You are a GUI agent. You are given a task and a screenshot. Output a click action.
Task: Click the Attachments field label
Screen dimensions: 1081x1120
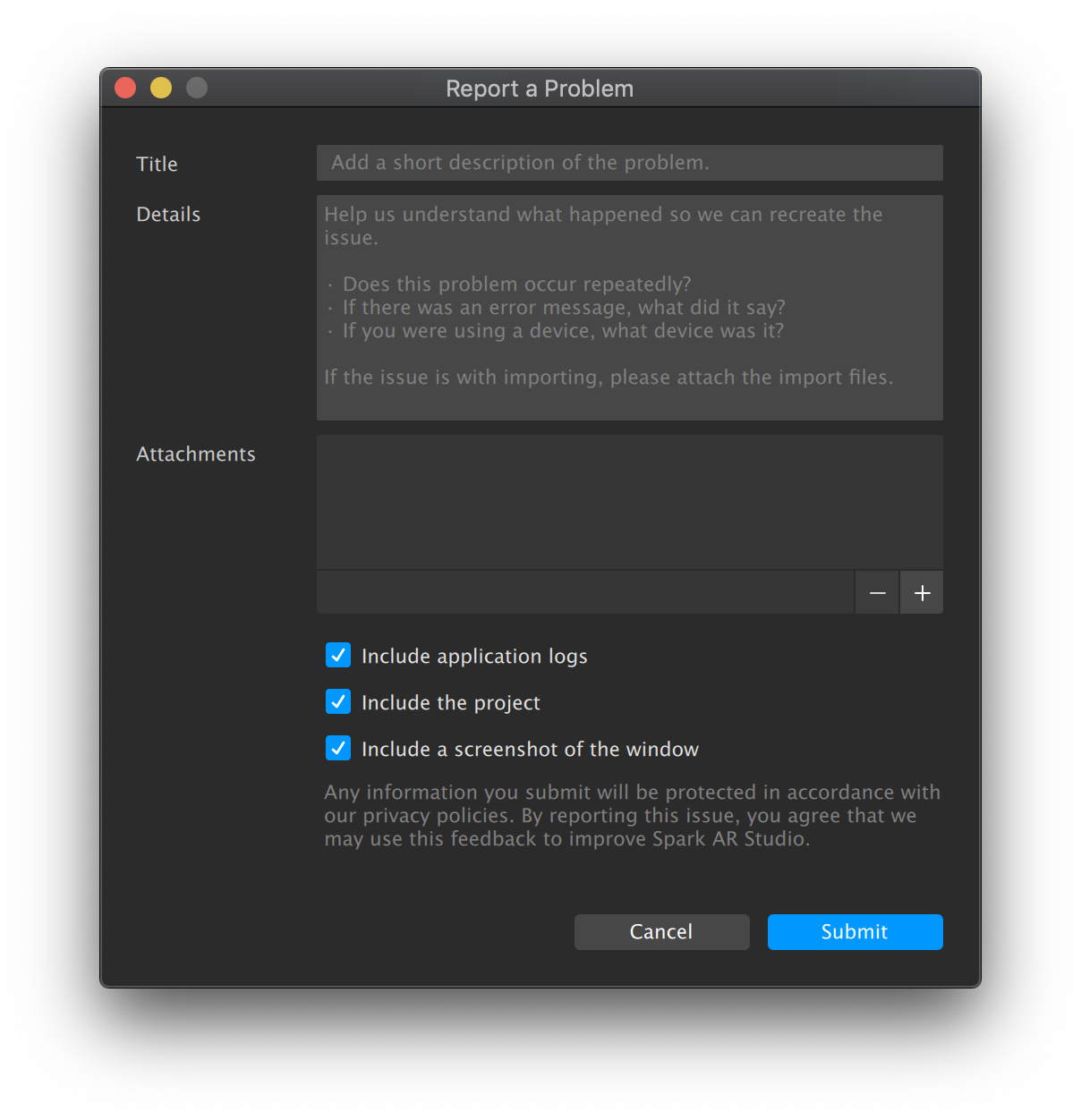coord(196,454)
